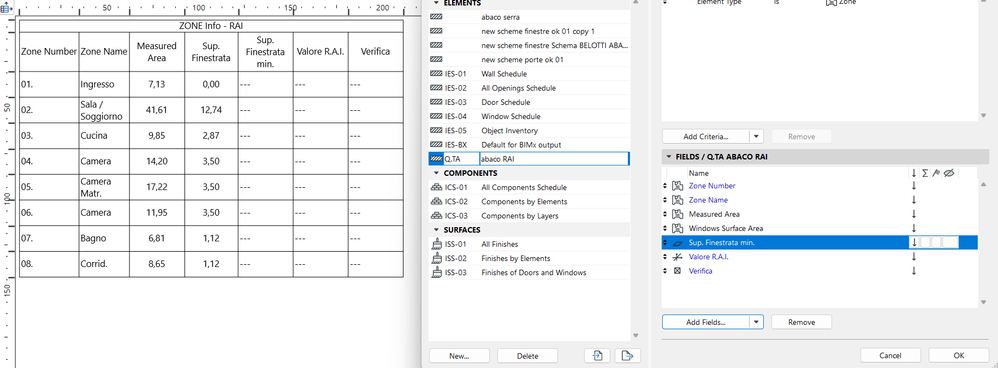Click the Add Criteria... button
Viewport: 998px width, 368px height.
[x=705, y=136]
